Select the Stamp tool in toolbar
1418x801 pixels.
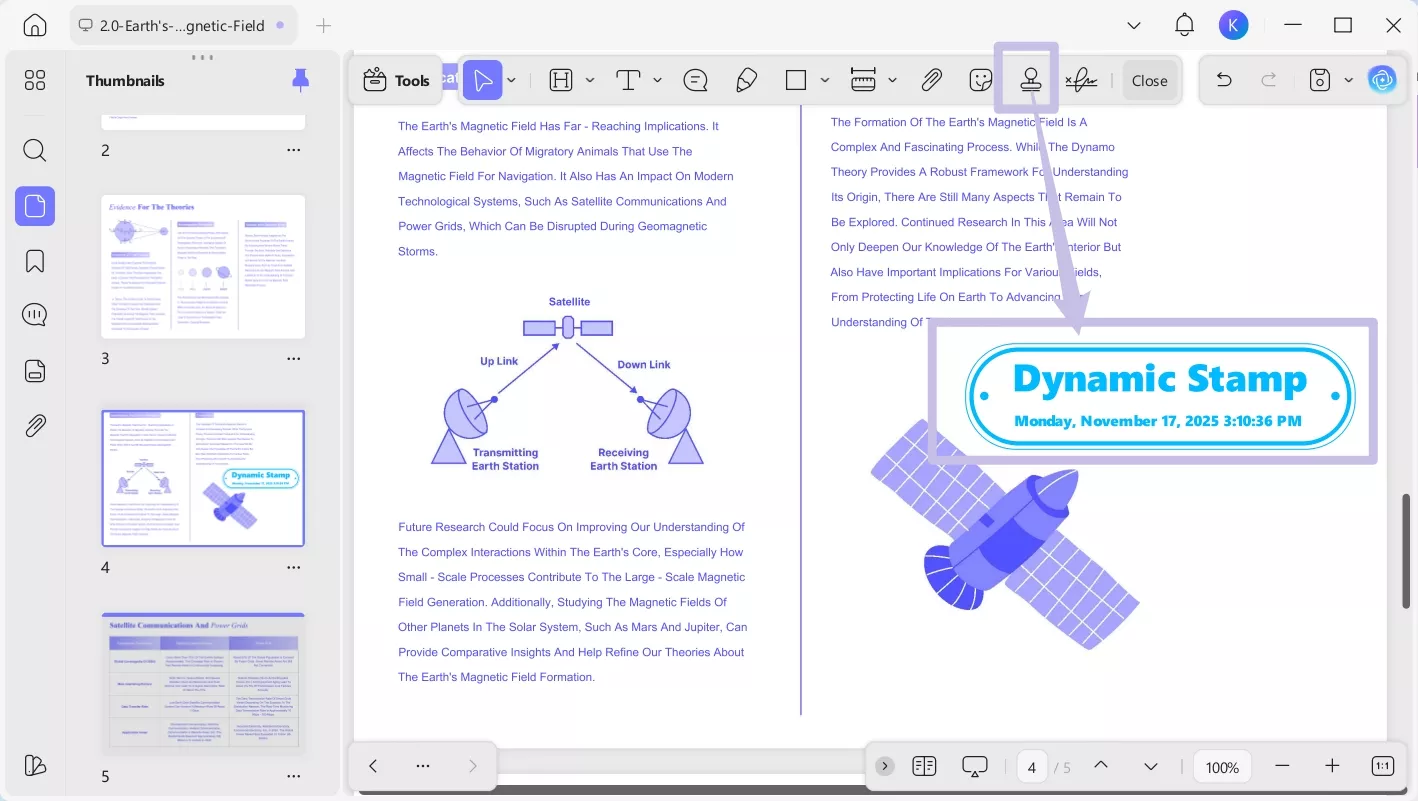(x=1031, y=81)
